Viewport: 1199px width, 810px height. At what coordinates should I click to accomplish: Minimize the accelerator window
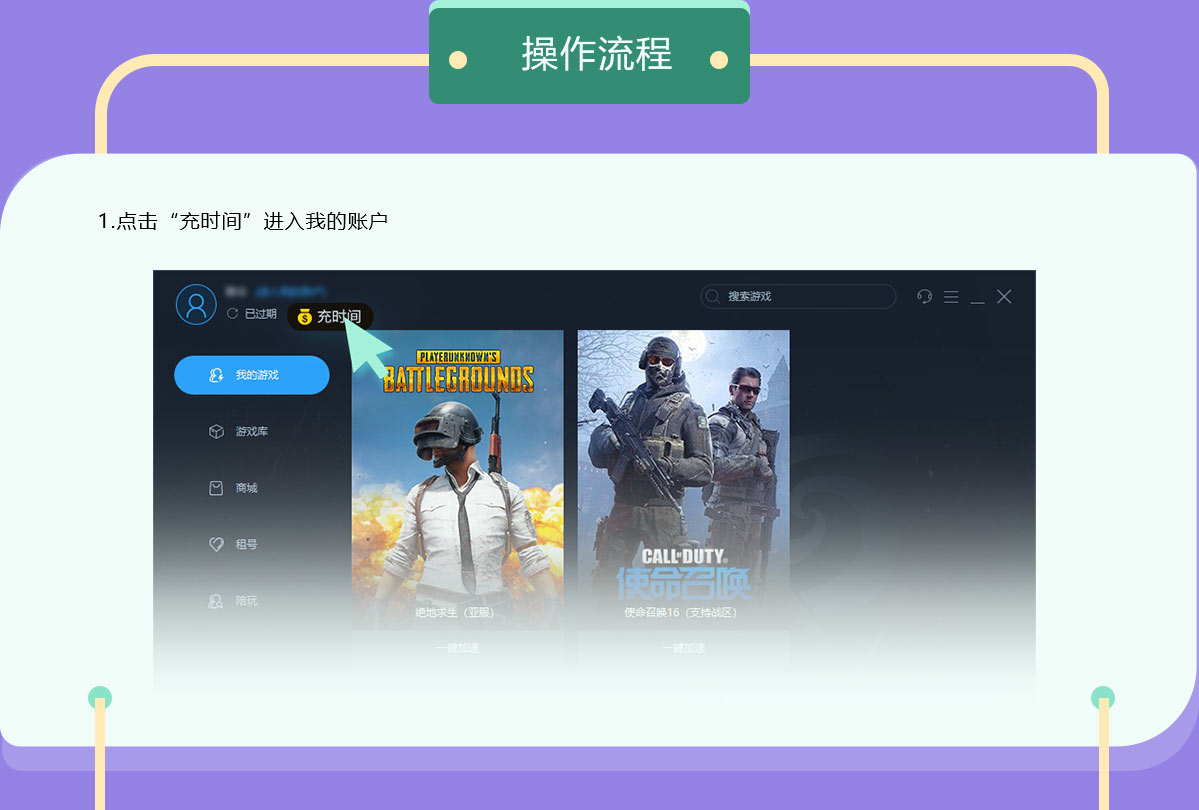coord(977,302)
